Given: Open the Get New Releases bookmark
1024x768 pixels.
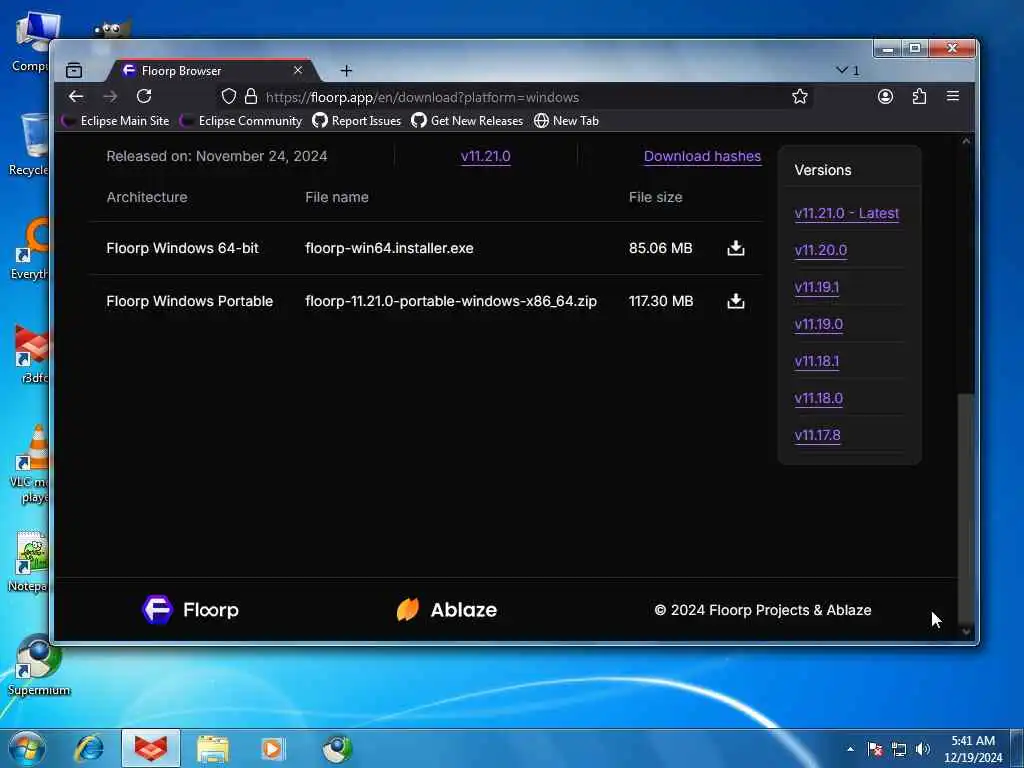Looking at the screenshot, I should pos(467,121).
